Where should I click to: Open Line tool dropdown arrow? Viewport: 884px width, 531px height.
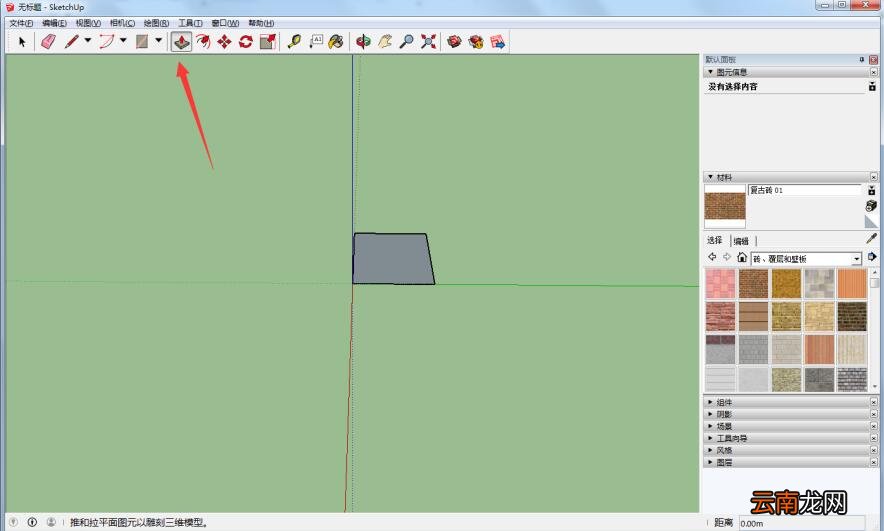[x=88, y=41]
